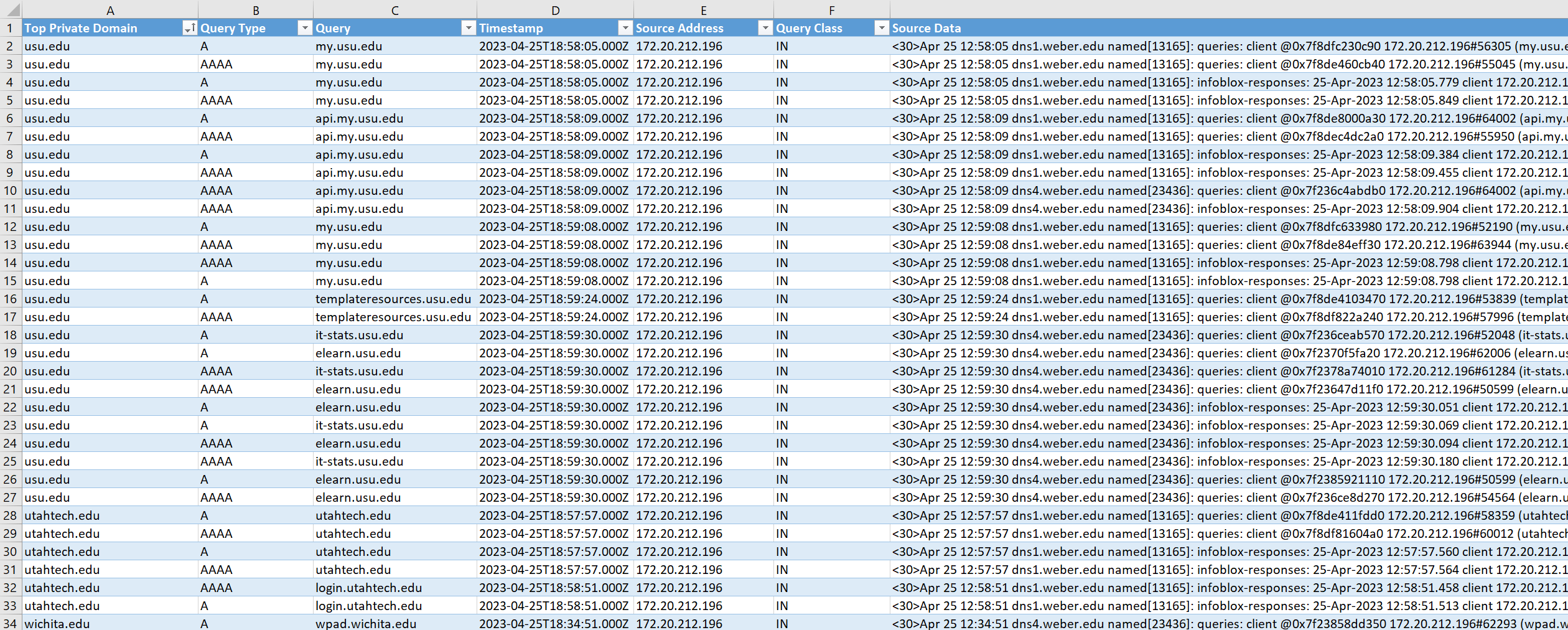Click source data cell in row 10
Screen dimensions: 1568x630
[1229, 190]
